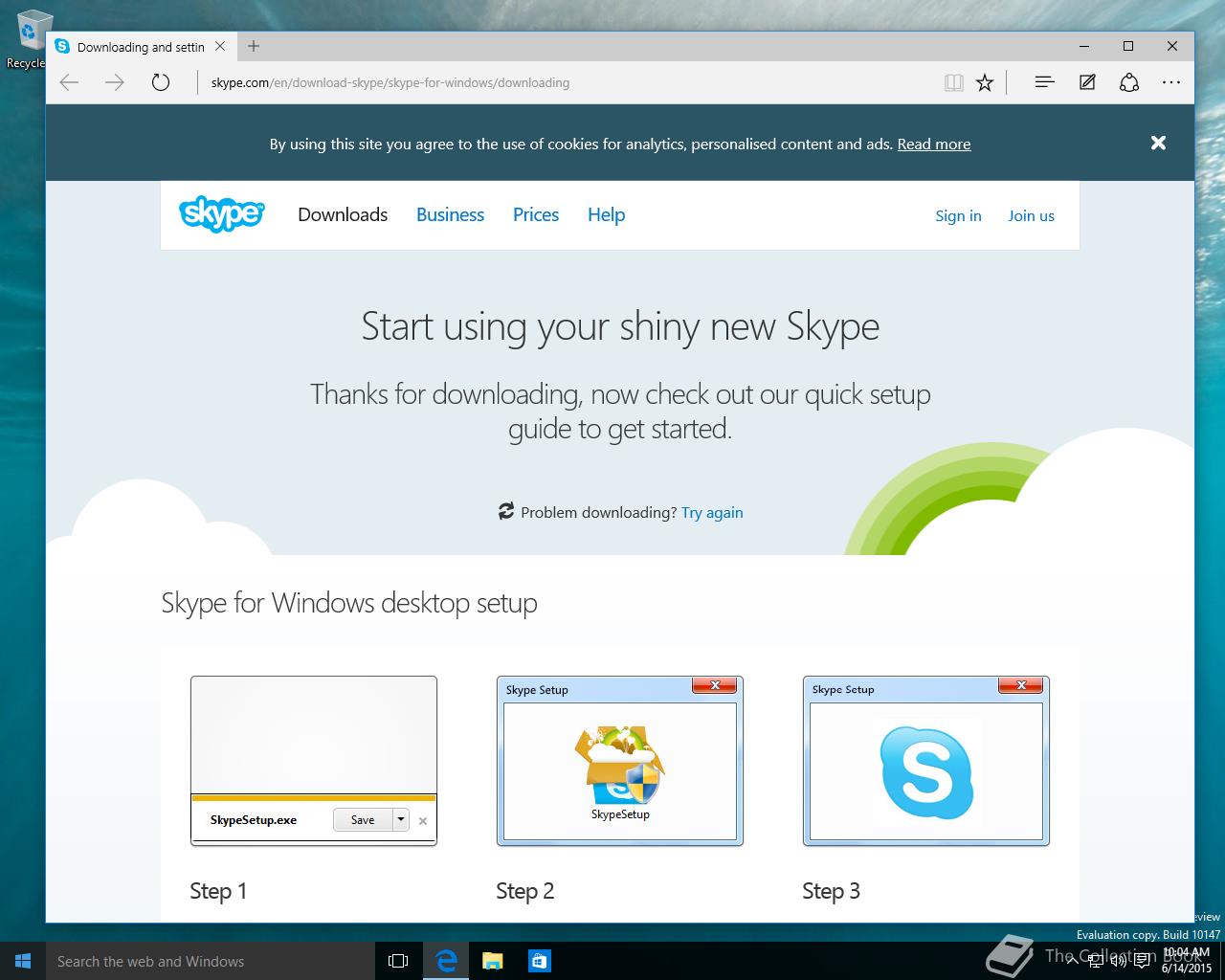Open the Downloads menu item
Screen dimensions: 1225x980
click(x=343, y=214)
